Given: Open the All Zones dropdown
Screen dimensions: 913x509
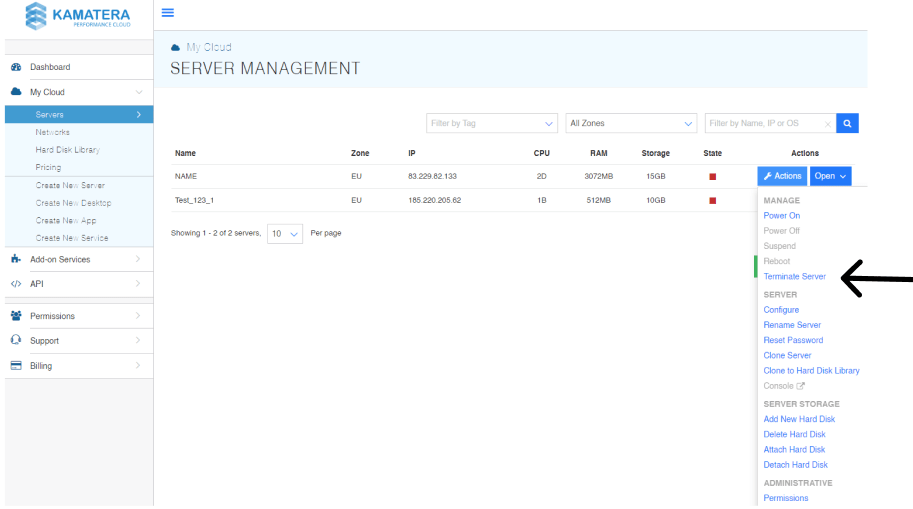Looking at the screenshot, I should (630, 124).
